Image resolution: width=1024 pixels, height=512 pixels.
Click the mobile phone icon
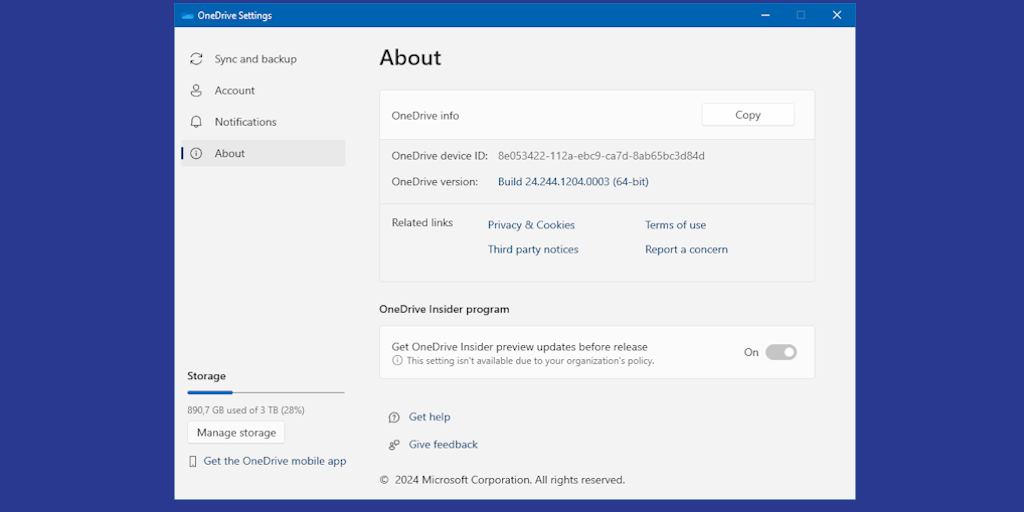pyautogui.click(x=193, y=461)
